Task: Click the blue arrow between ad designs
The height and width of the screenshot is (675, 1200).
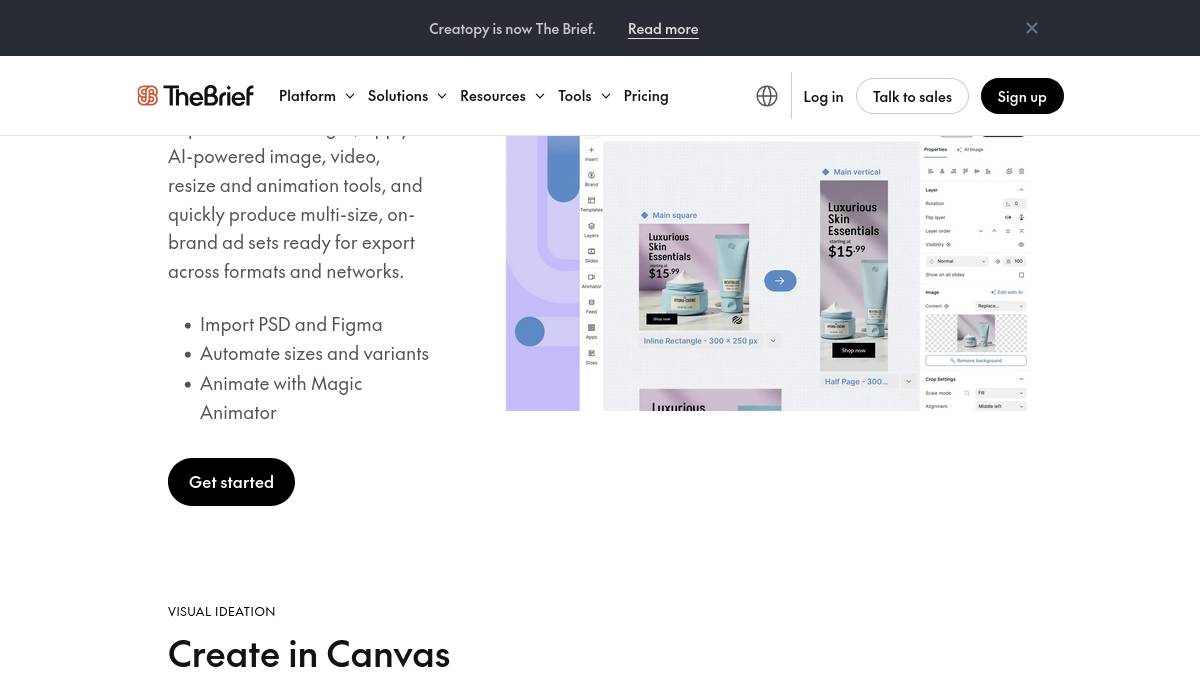Action: click(x=780, y=281)
